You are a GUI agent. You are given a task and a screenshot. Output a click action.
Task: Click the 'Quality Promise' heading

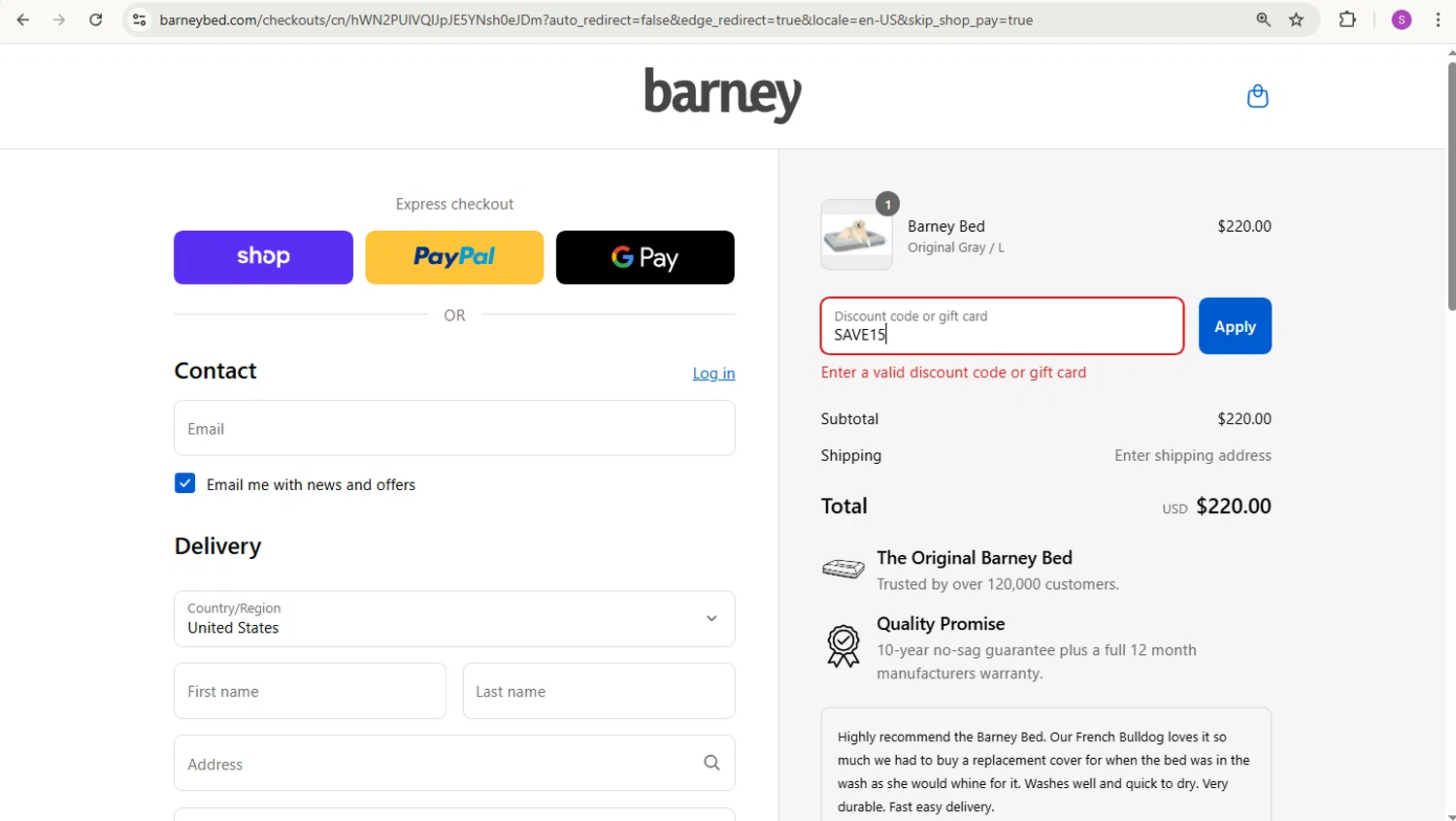tap(941, 624)
